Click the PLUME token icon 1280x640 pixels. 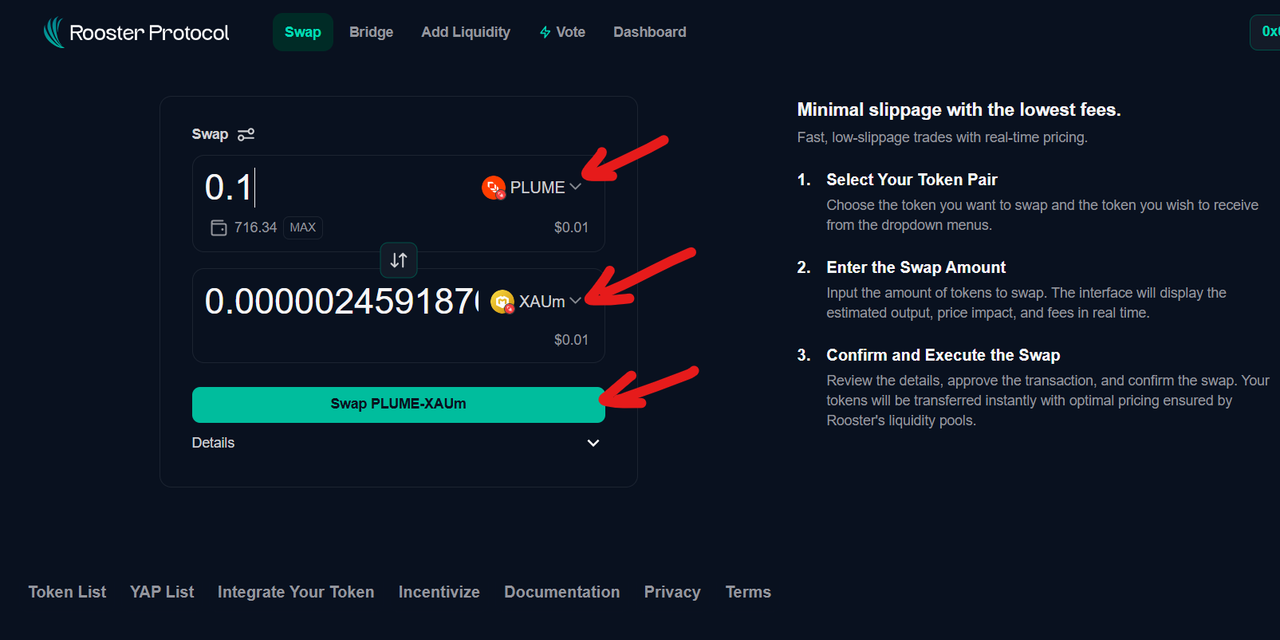coord(494,187)
